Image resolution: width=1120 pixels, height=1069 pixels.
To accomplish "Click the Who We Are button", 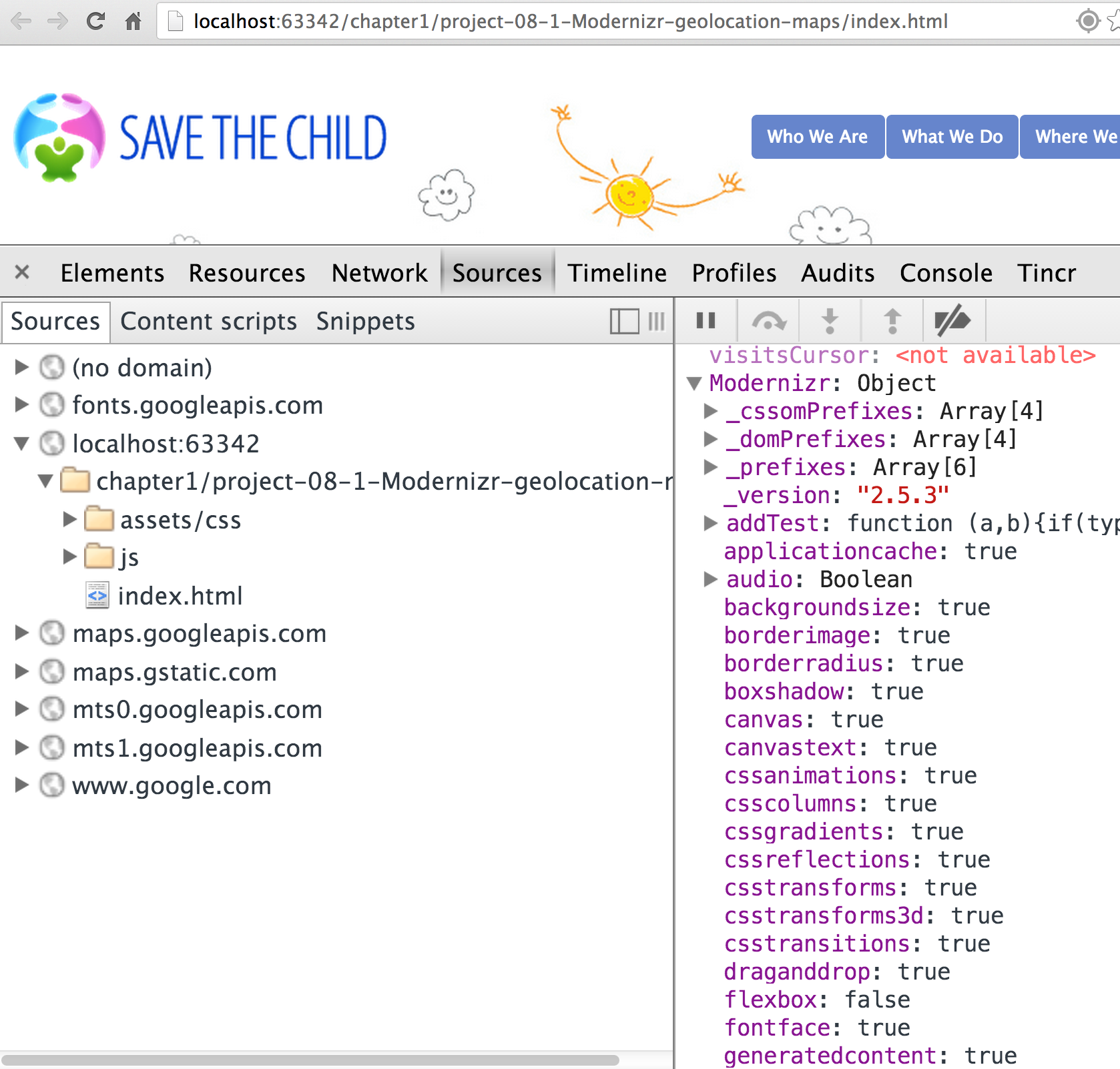I will point(817,137).
